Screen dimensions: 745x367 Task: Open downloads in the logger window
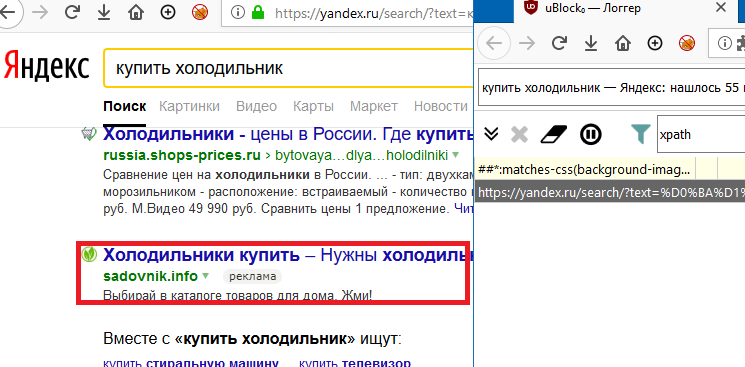click(591, 44)
